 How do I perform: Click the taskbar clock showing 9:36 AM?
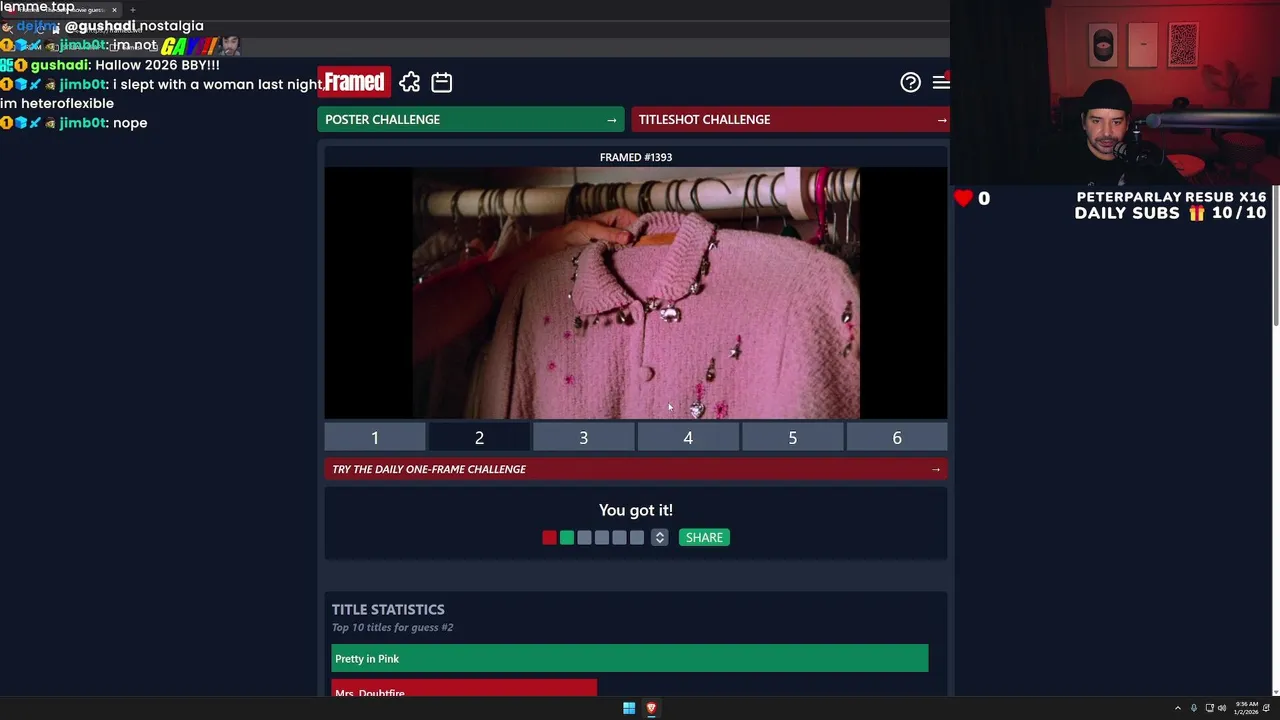pos(1245,708)
